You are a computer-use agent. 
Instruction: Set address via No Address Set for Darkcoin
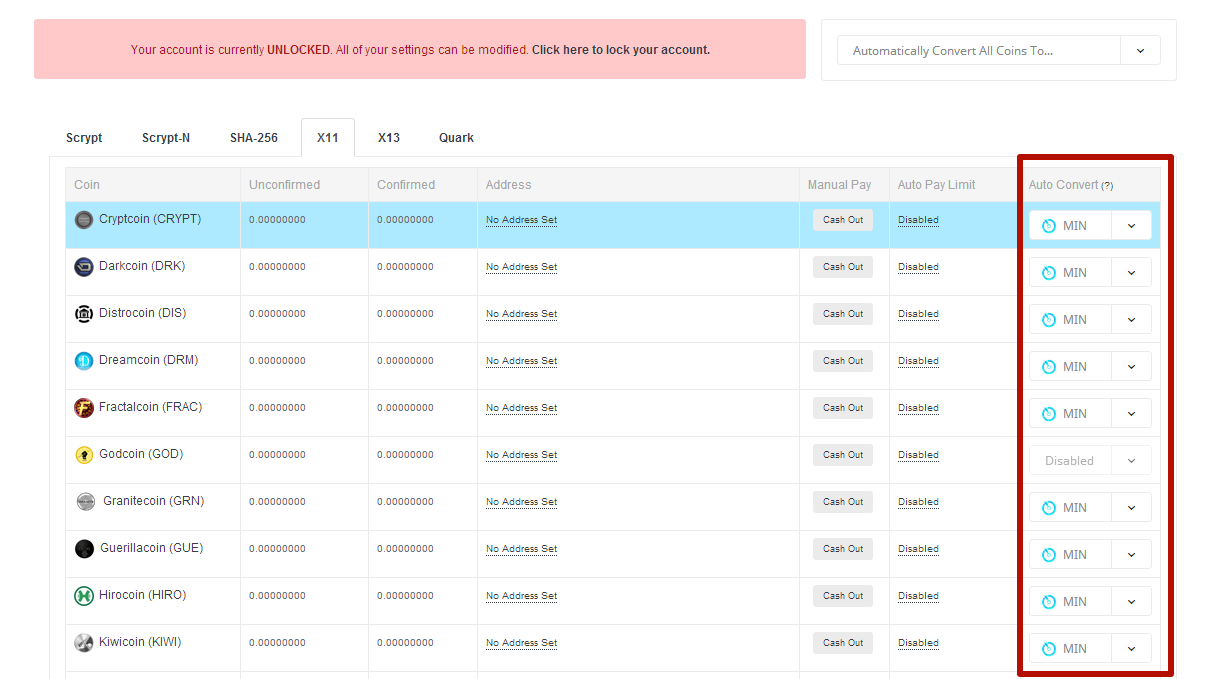[521, 267]
